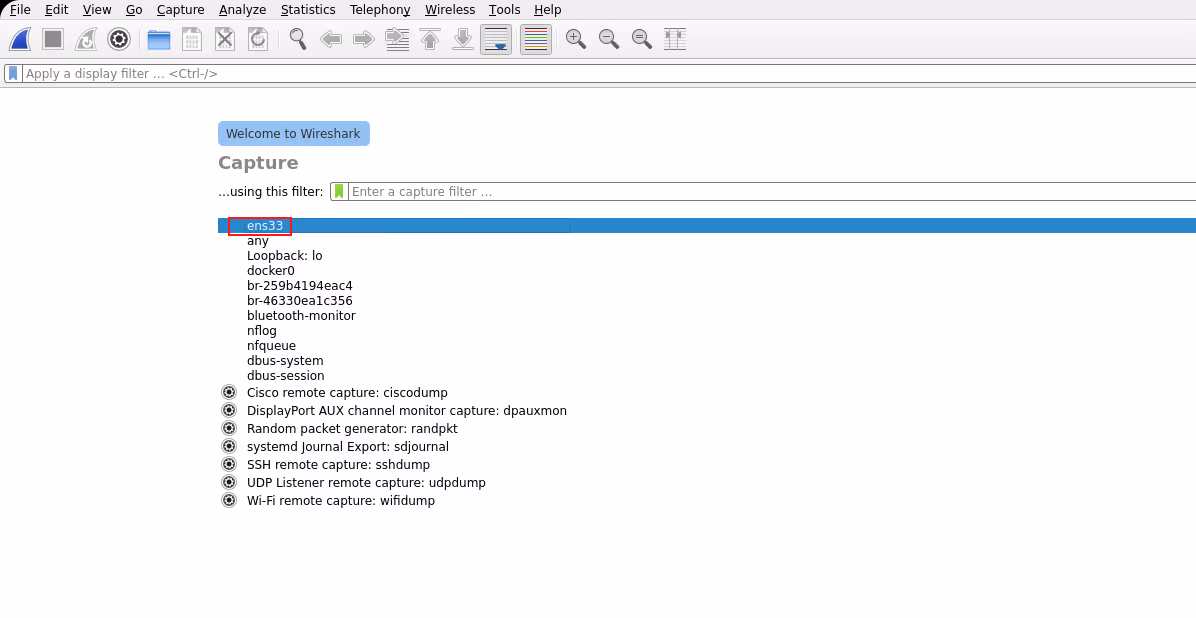Toggle automatic scrolling during live capture
Viewport: 1196px width, 618px height.
tap(496, 39)
